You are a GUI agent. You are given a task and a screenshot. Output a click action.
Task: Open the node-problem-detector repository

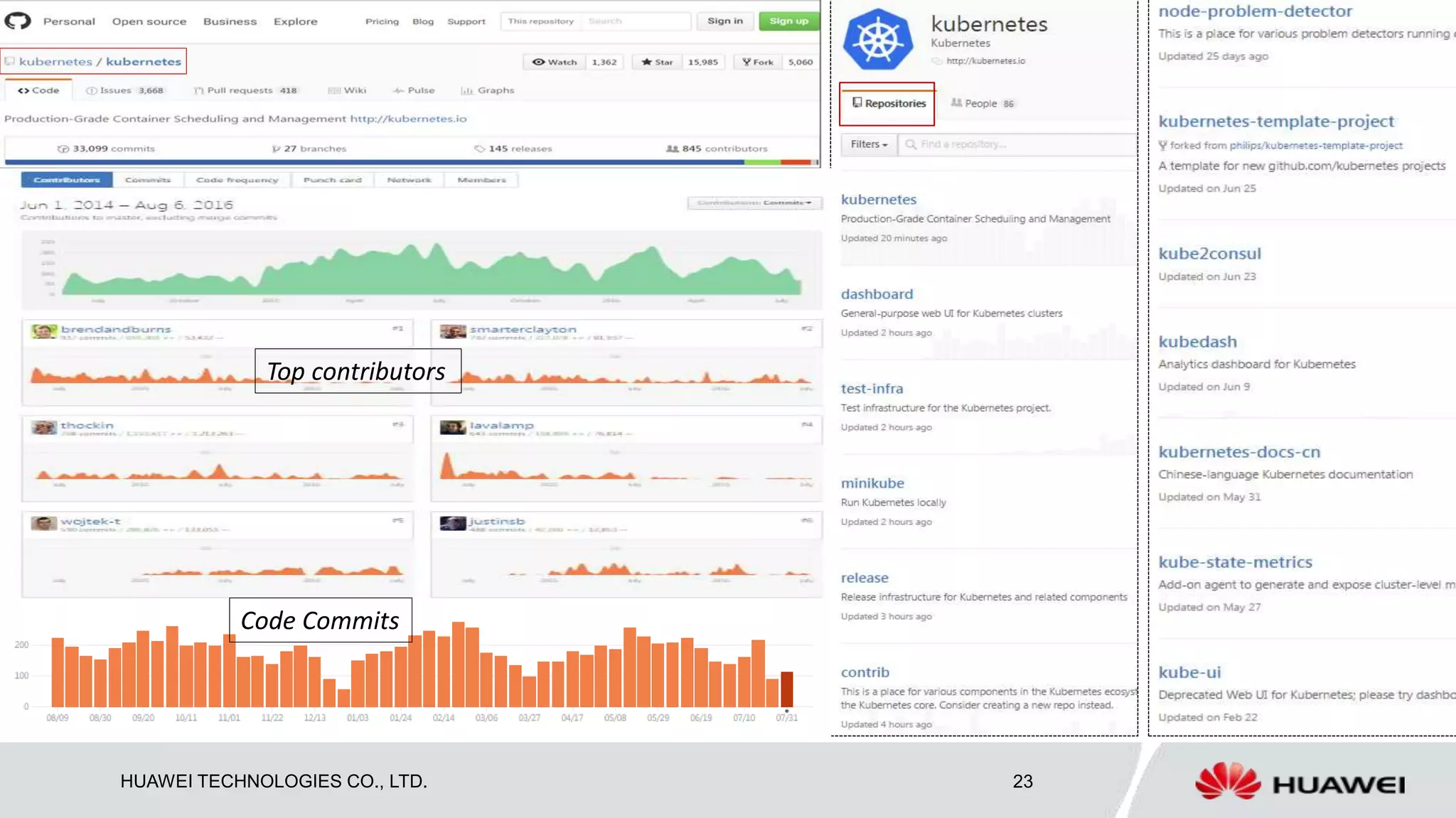point(1255,11)
